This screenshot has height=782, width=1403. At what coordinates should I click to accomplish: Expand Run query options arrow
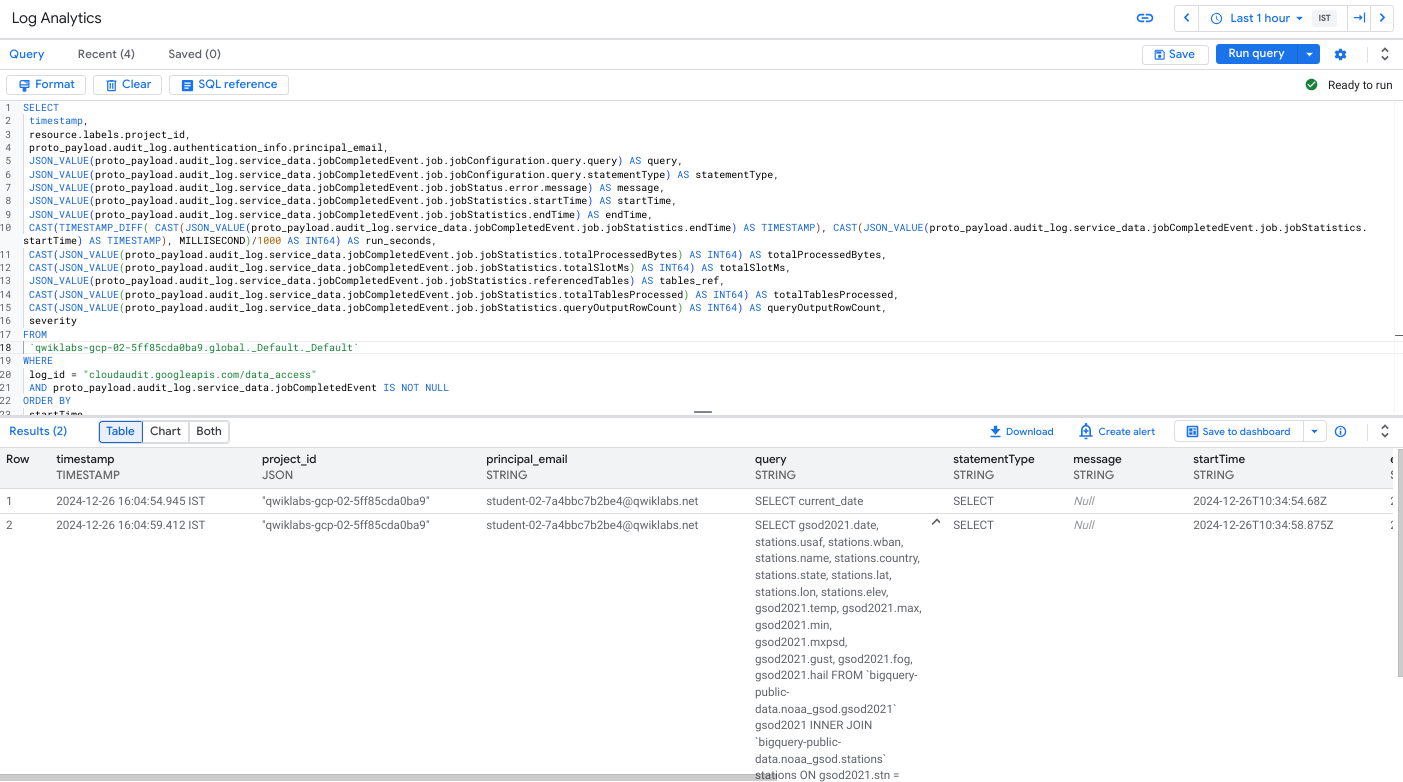click(x=1309, y=54)
